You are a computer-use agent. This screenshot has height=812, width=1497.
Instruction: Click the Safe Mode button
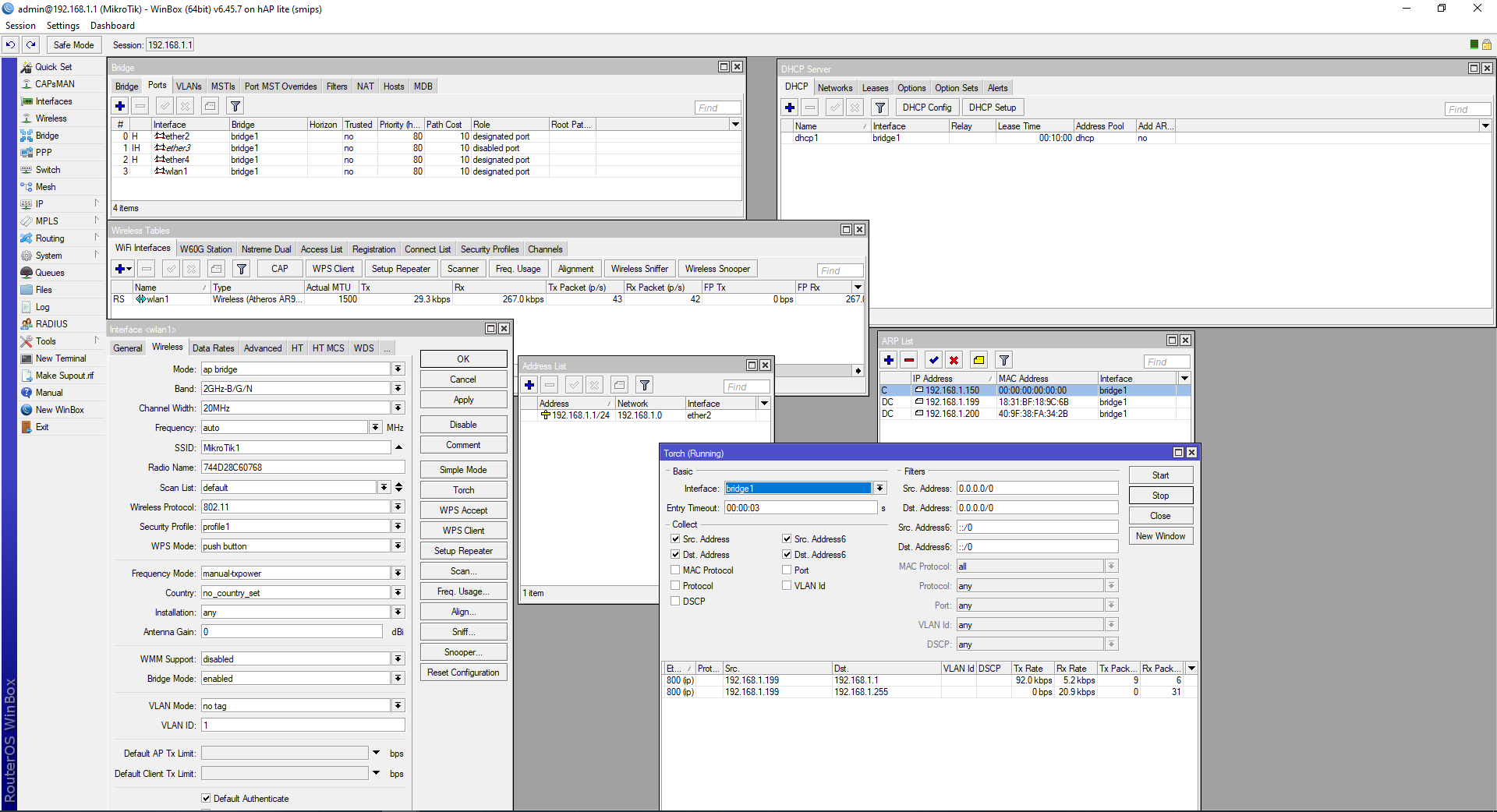click(73, 45)
